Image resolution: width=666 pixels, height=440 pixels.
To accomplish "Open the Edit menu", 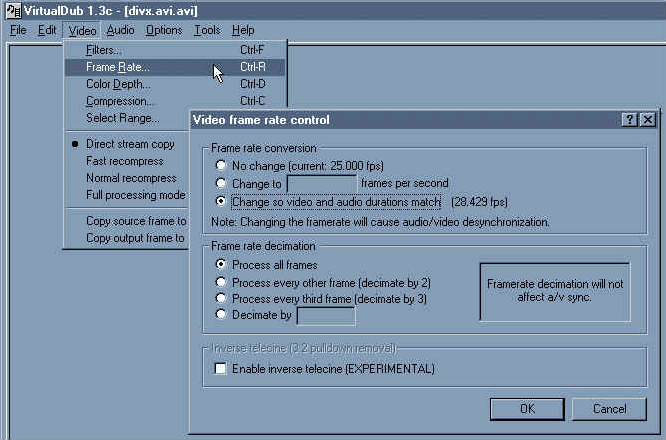I will click(47, 31).
